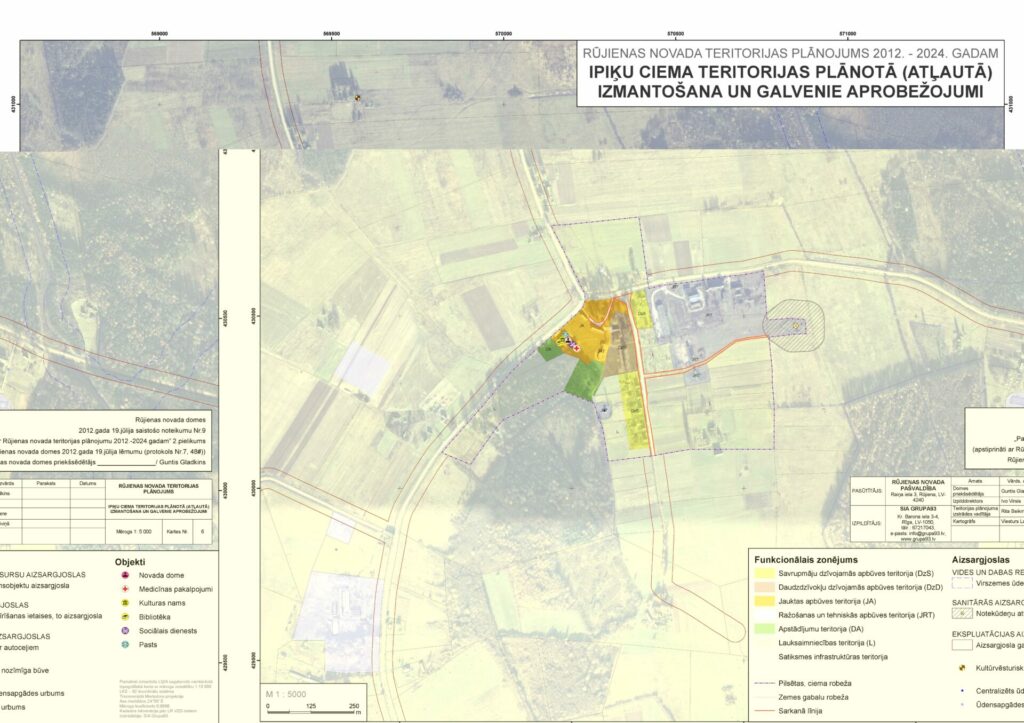1024x723 pixels.
Task: Click the green DA zoning swatch
Action: [763, 629]
